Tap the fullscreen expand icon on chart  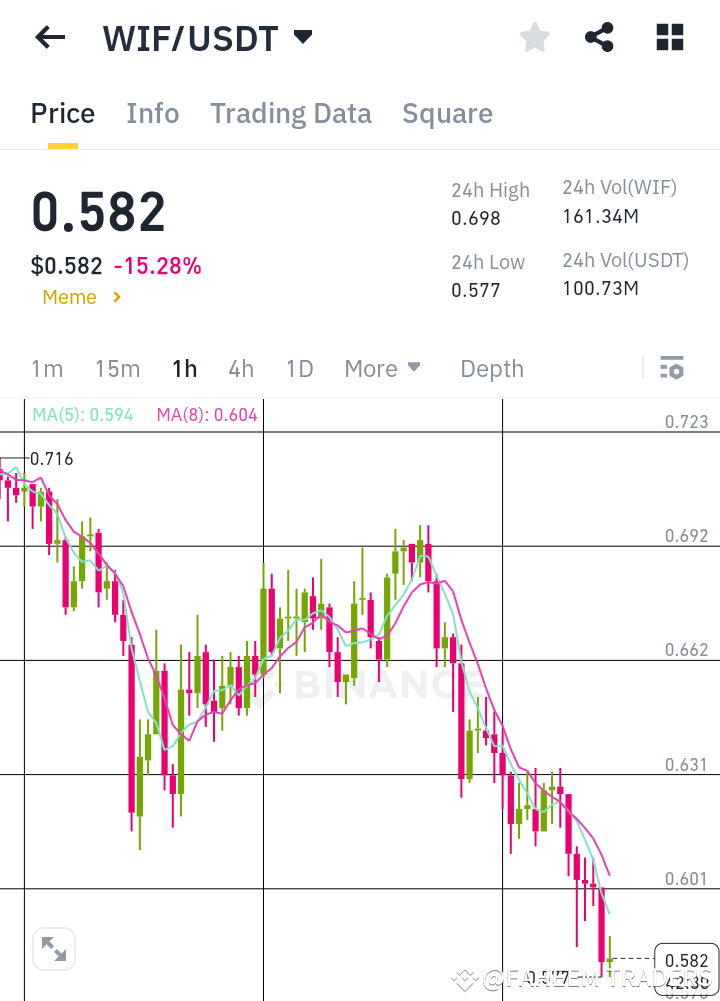point(54,948)
